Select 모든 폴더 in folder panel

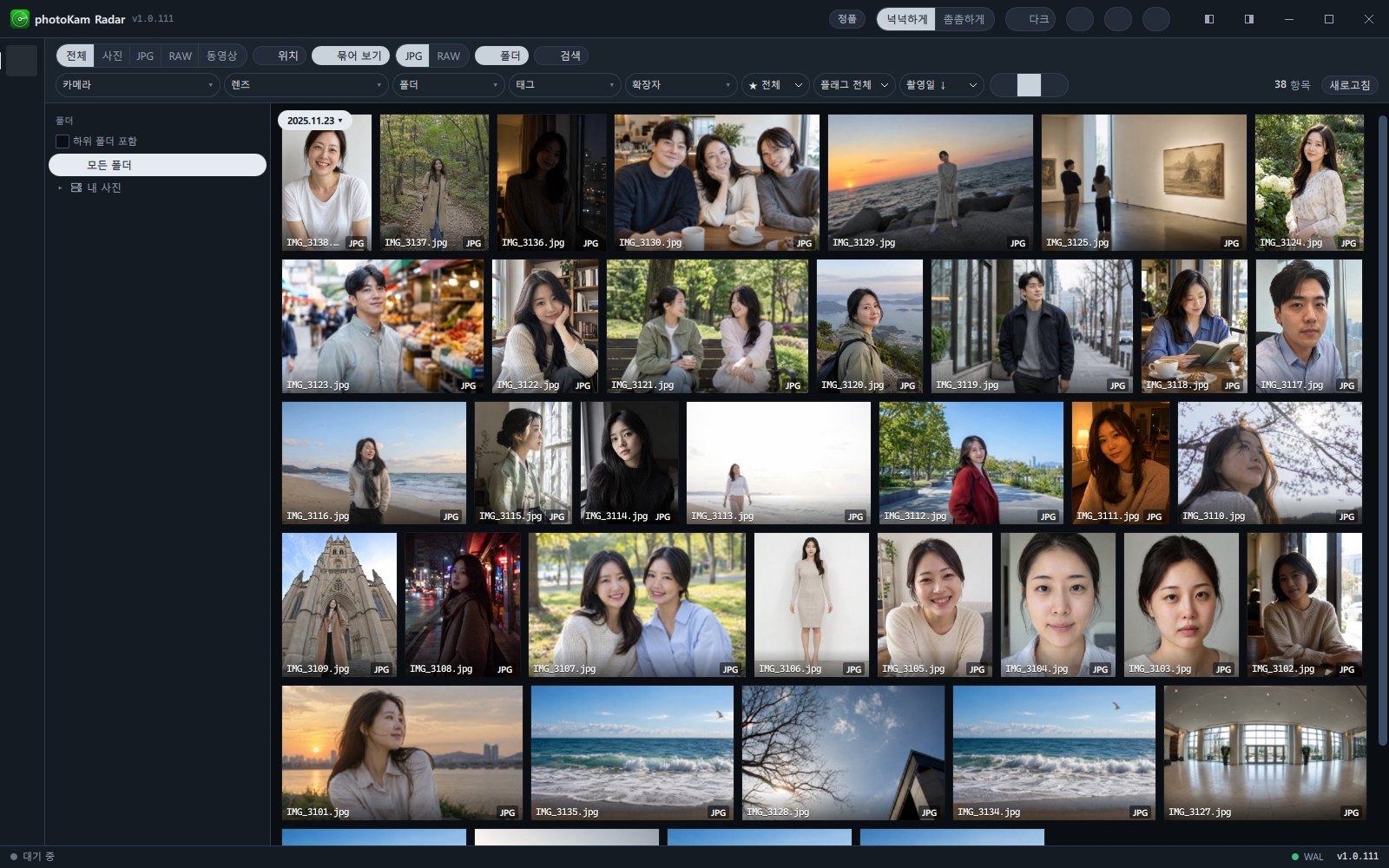tap(157, 165)
